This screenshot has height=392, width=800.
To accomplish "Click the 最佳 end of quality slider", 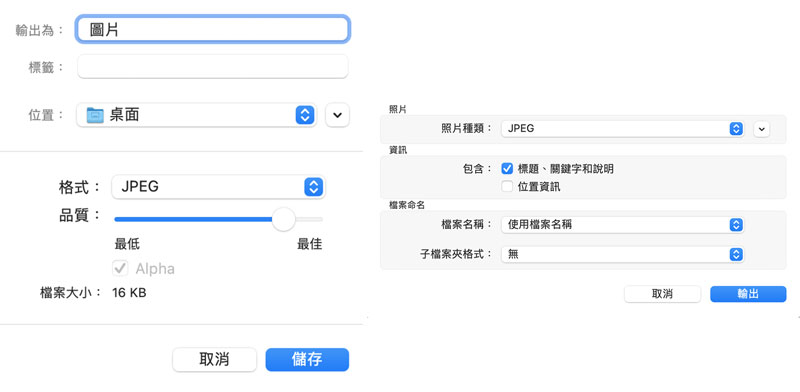I will [310, 244].
